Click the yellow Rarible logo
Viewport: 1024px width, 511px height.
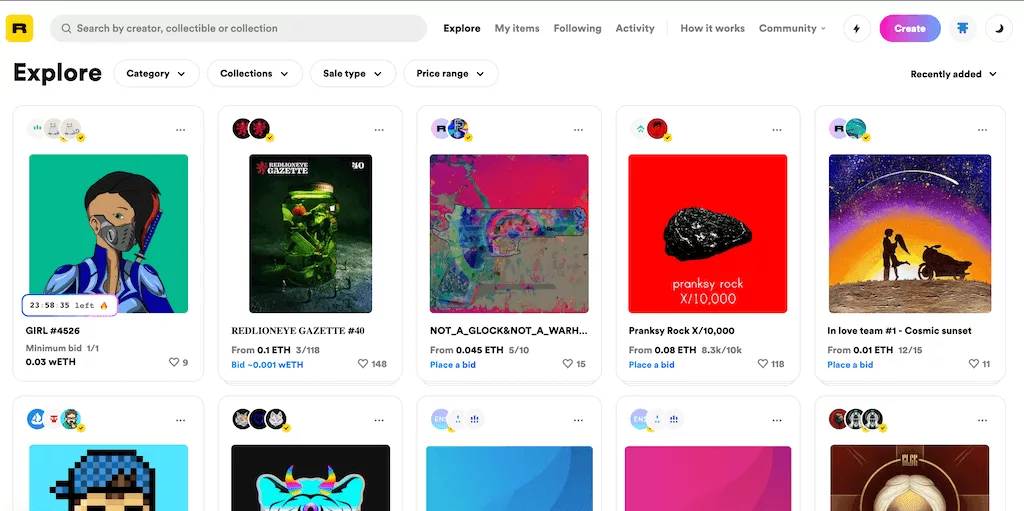[x=19, y=28]
